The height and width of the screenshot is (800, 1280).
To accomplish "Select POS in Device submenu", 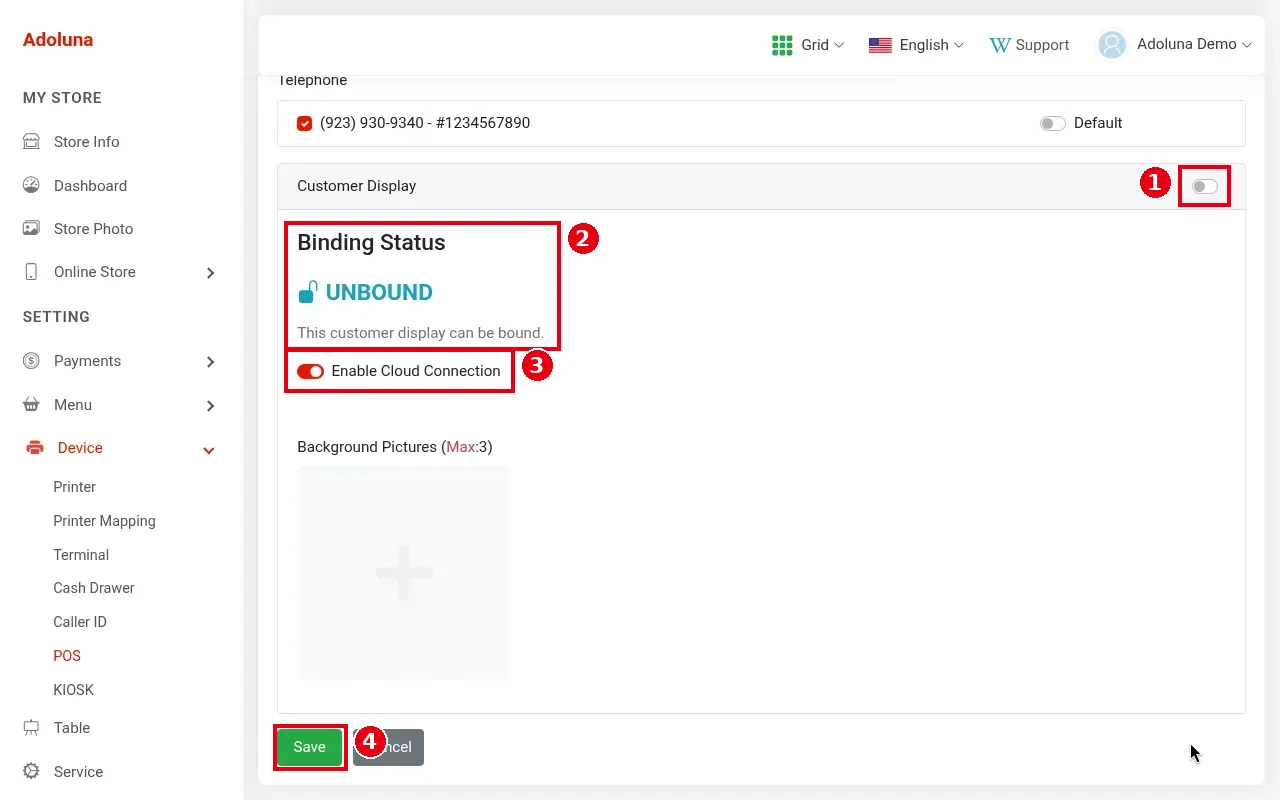I will point(67,656).
